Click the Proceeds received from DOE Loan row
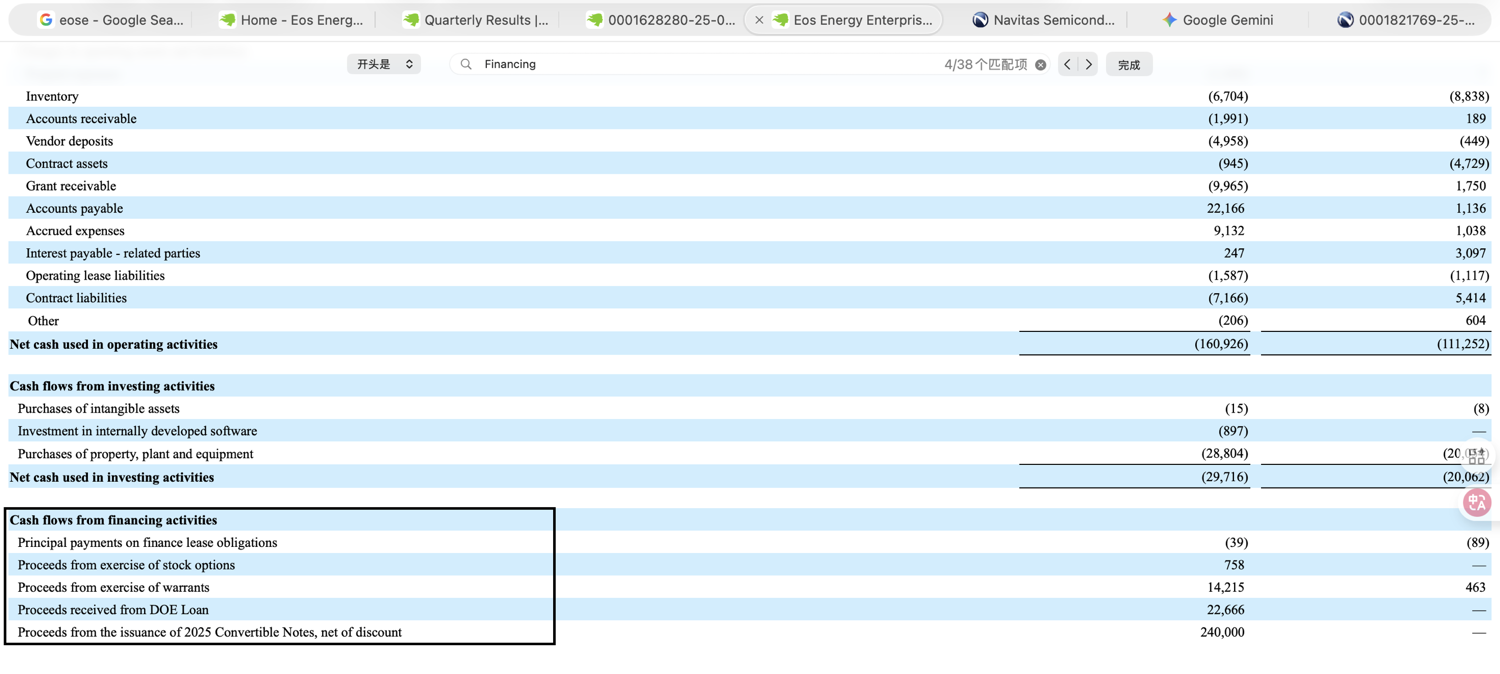This screenshot has width=1500, height=674. 750,610
